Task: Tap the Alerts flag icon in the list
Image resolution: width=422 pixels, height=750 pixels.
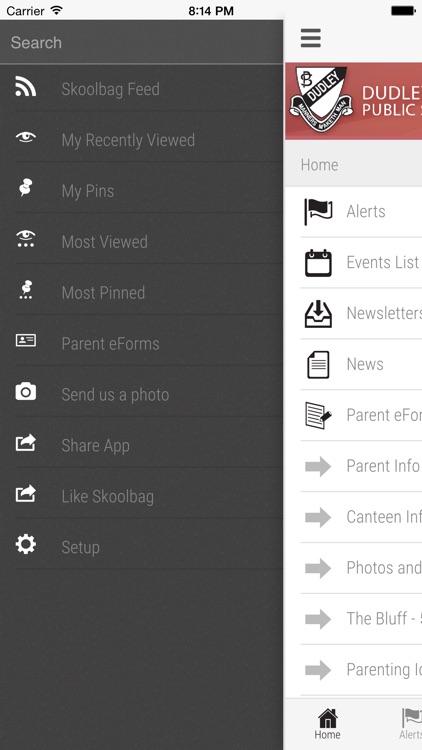Action: click(x=318, y=211)
